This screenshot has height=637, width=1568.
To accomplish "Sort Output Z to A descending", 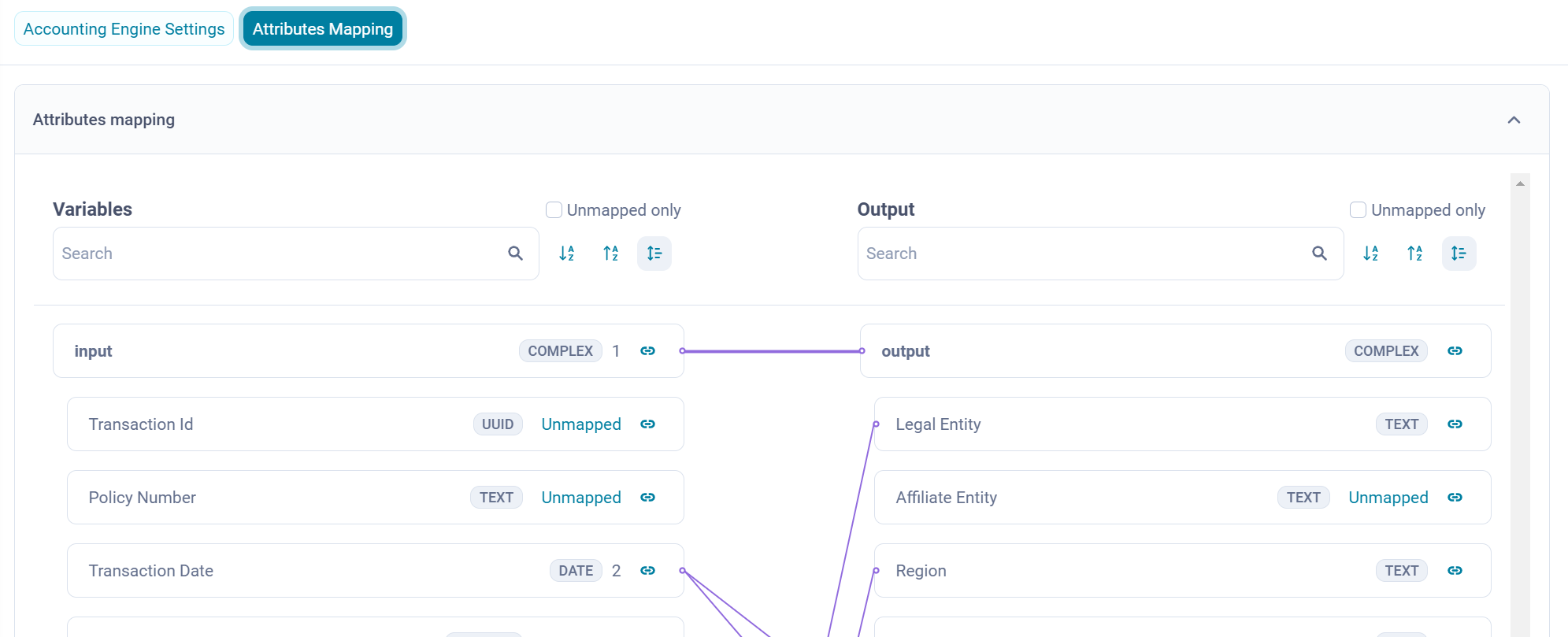I will pyautogui.click(x=1415, y=254).
